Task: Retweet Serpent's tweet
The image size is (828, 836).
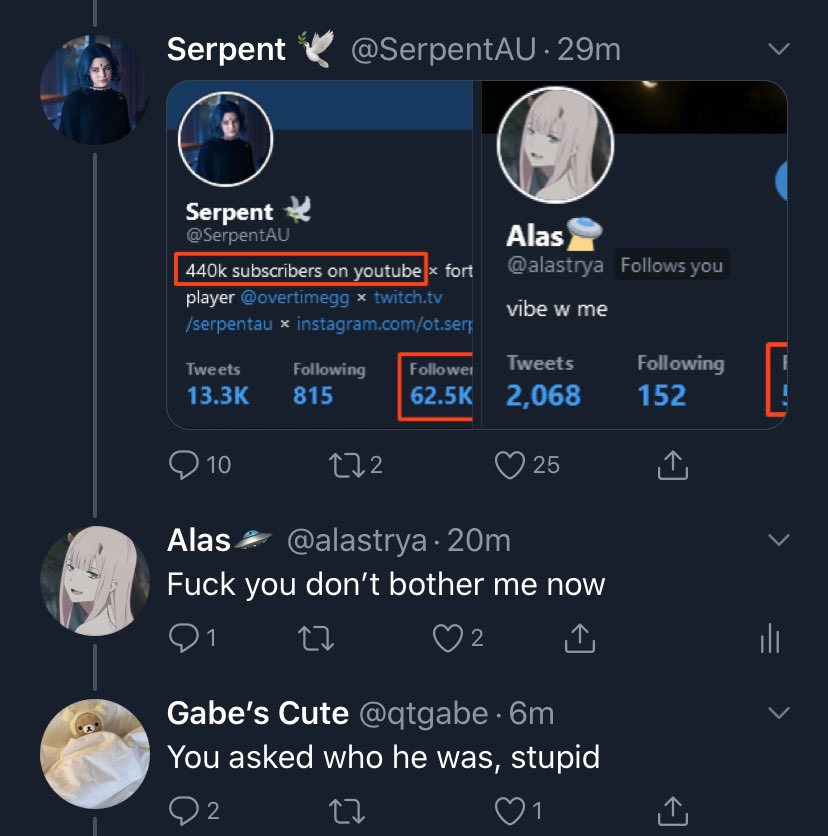Action: 344,464
